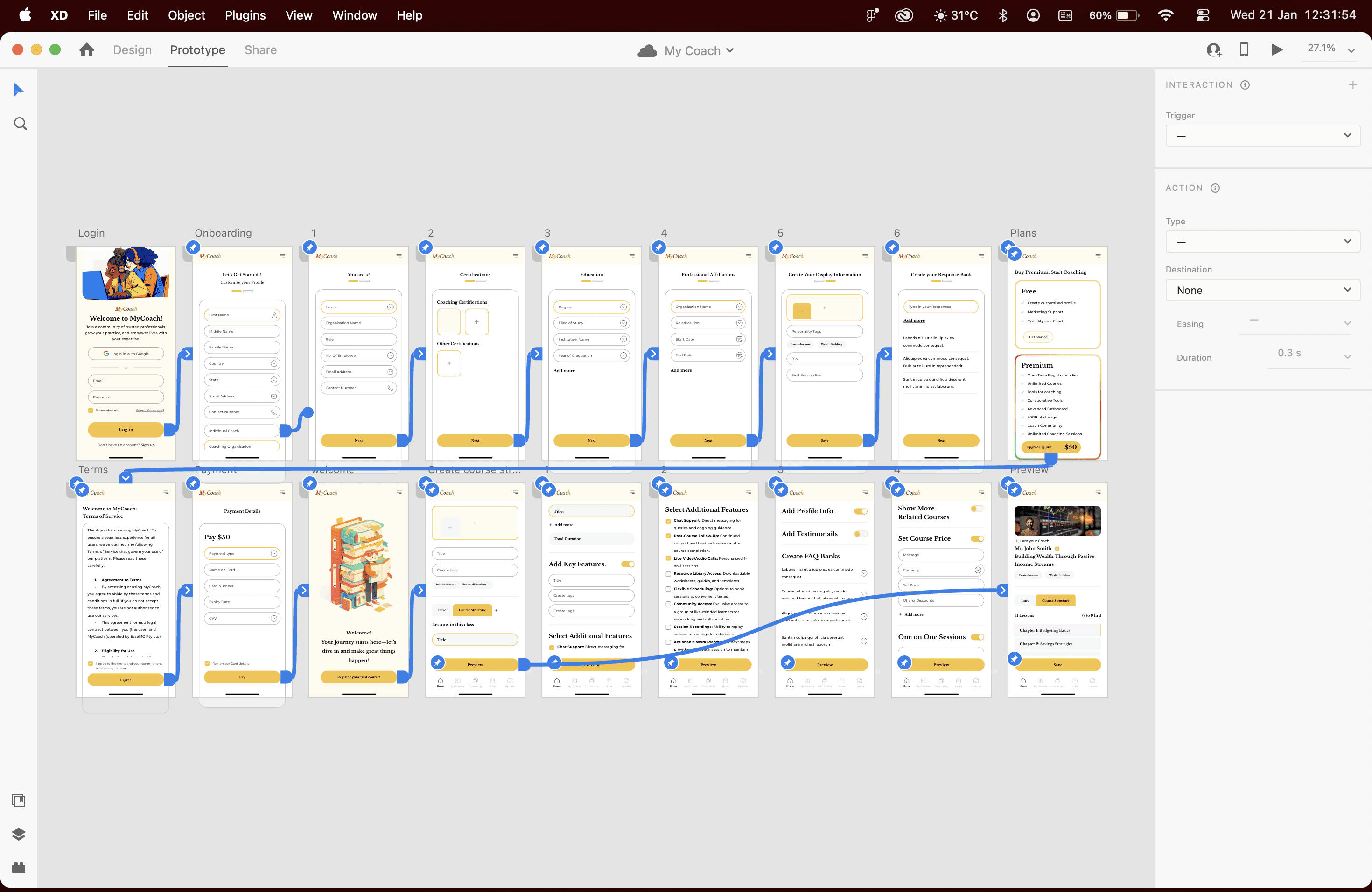This screenshot has height=892, width=1372.
Task: Open the Plugins menu
Action: pos(245,15)
